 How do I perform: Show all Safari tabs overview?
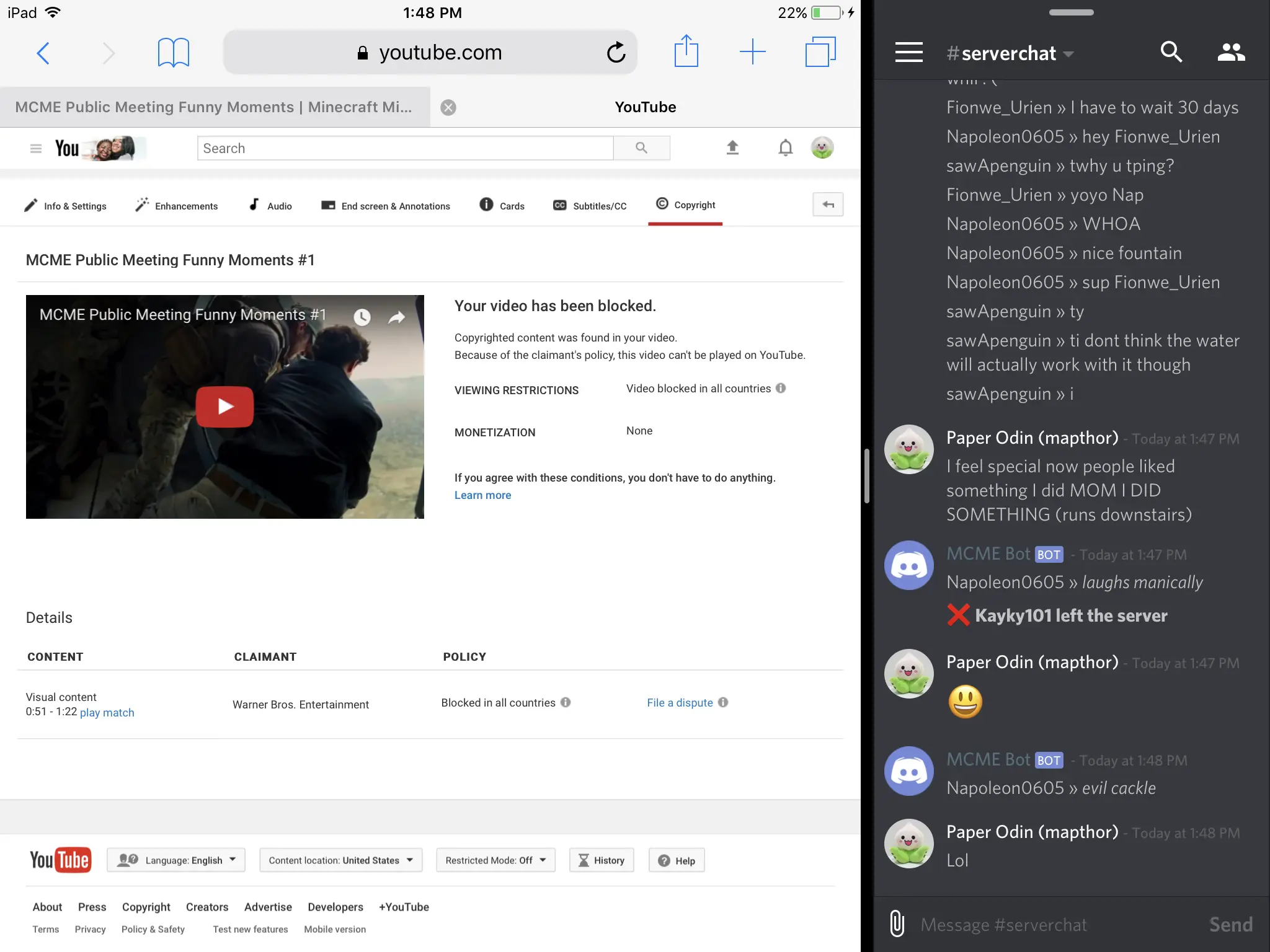tap(820, 51)
